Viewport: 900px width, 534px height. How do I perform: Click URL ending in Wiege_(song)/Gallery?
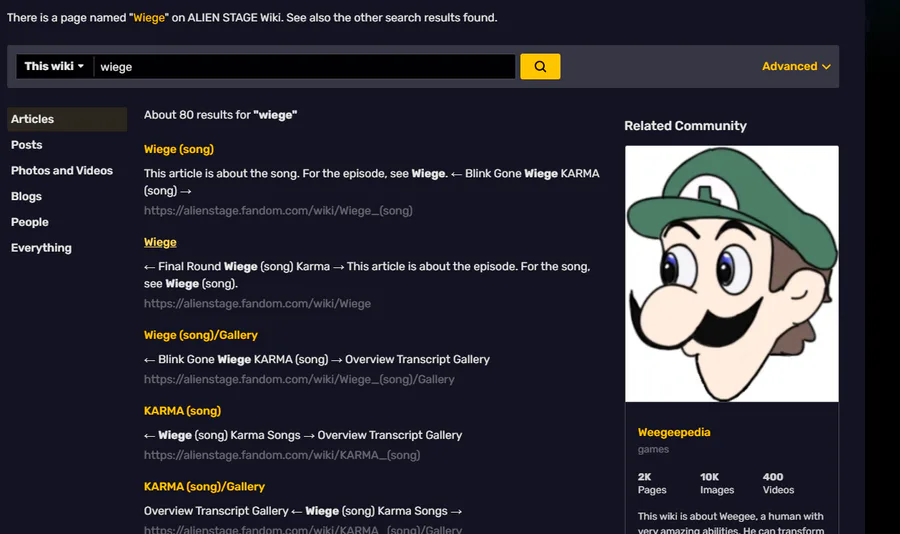tap(299, 380)
